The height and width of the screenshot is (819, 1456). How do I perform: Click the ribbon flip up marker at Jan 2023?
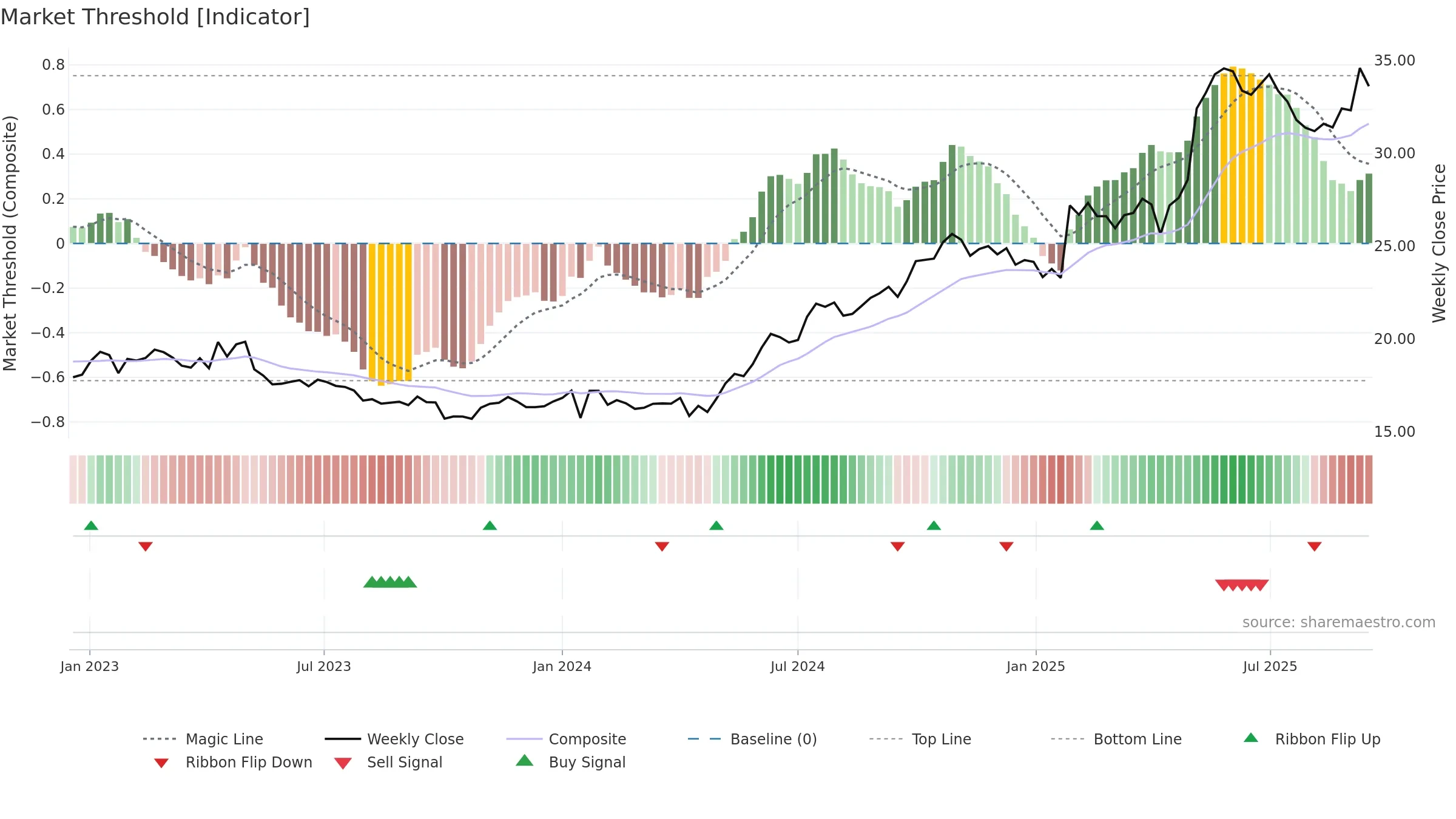coord(91,525)
